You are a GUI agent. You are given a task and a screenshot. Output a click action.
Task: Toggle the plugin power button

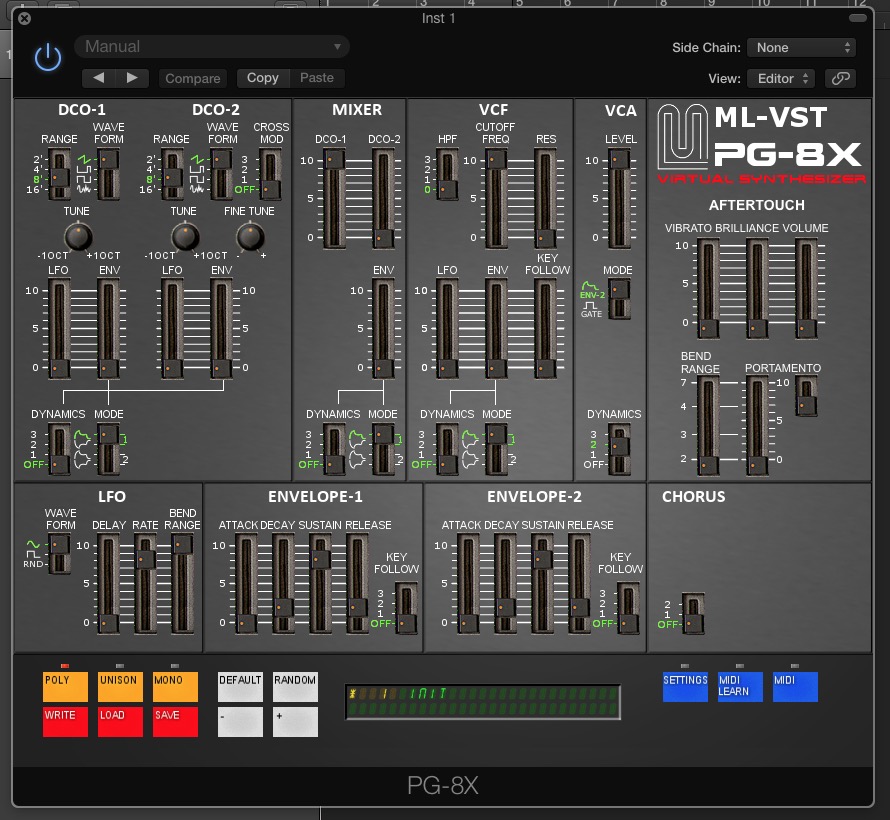pyautogui.click(x=48, y=57)
